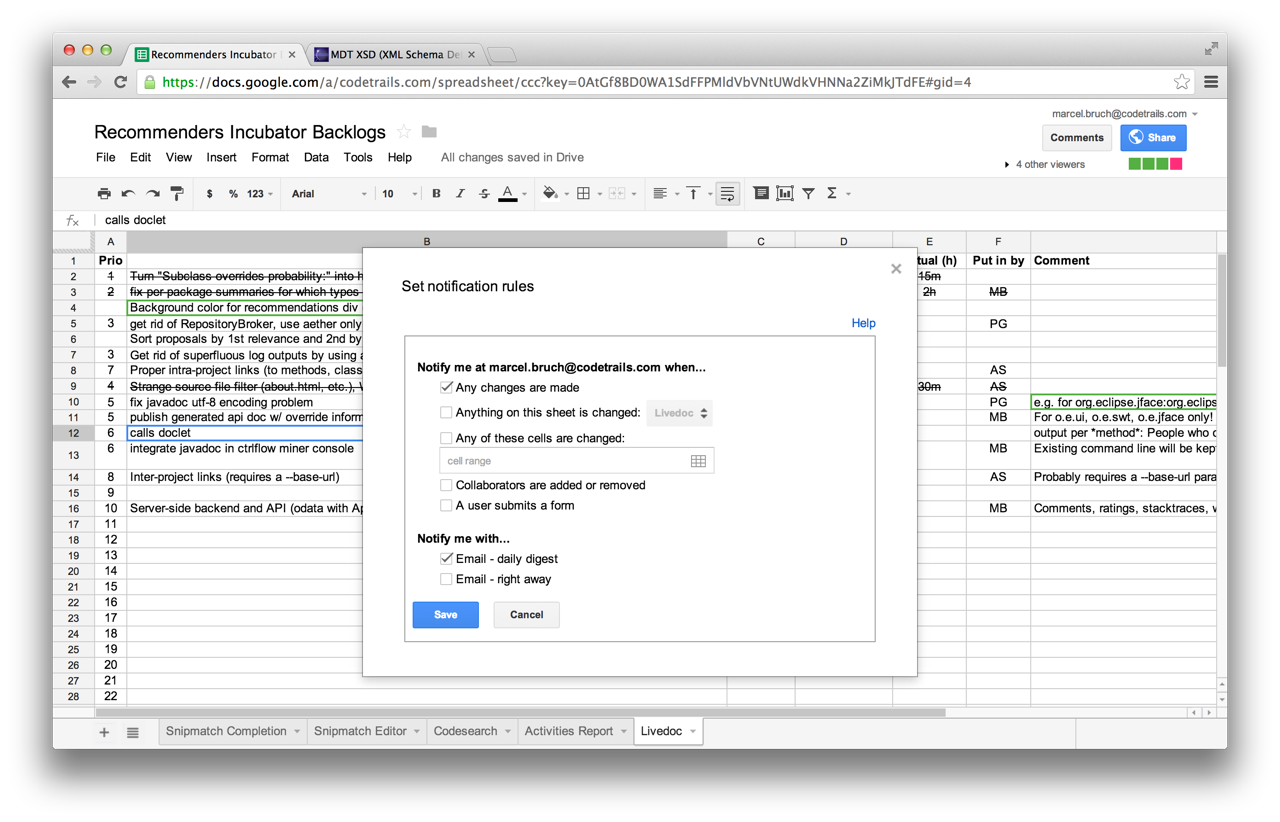The width and height of the screenshot is (1280, 822).
Task: Save the notification rules
Action: point(445,615)
